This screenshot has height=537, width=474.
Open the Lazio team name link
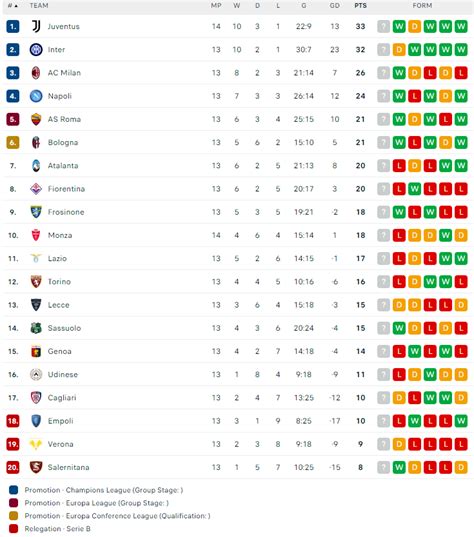pos(57,259)
